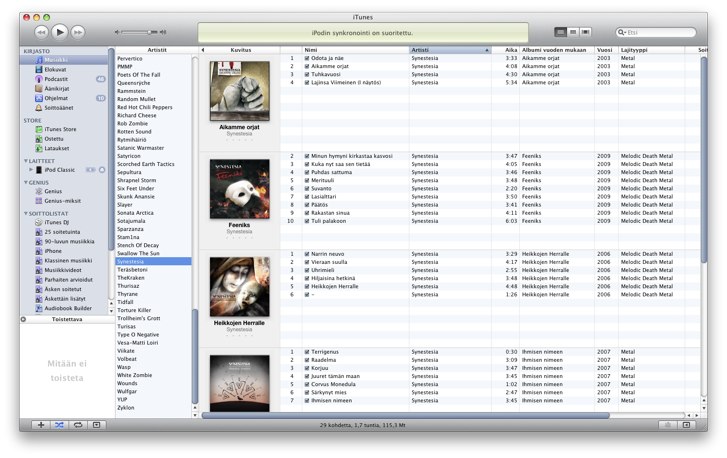Screen dimensions: 727x458
Task: Select artist Type O Negative
Action: coord(138,335)
